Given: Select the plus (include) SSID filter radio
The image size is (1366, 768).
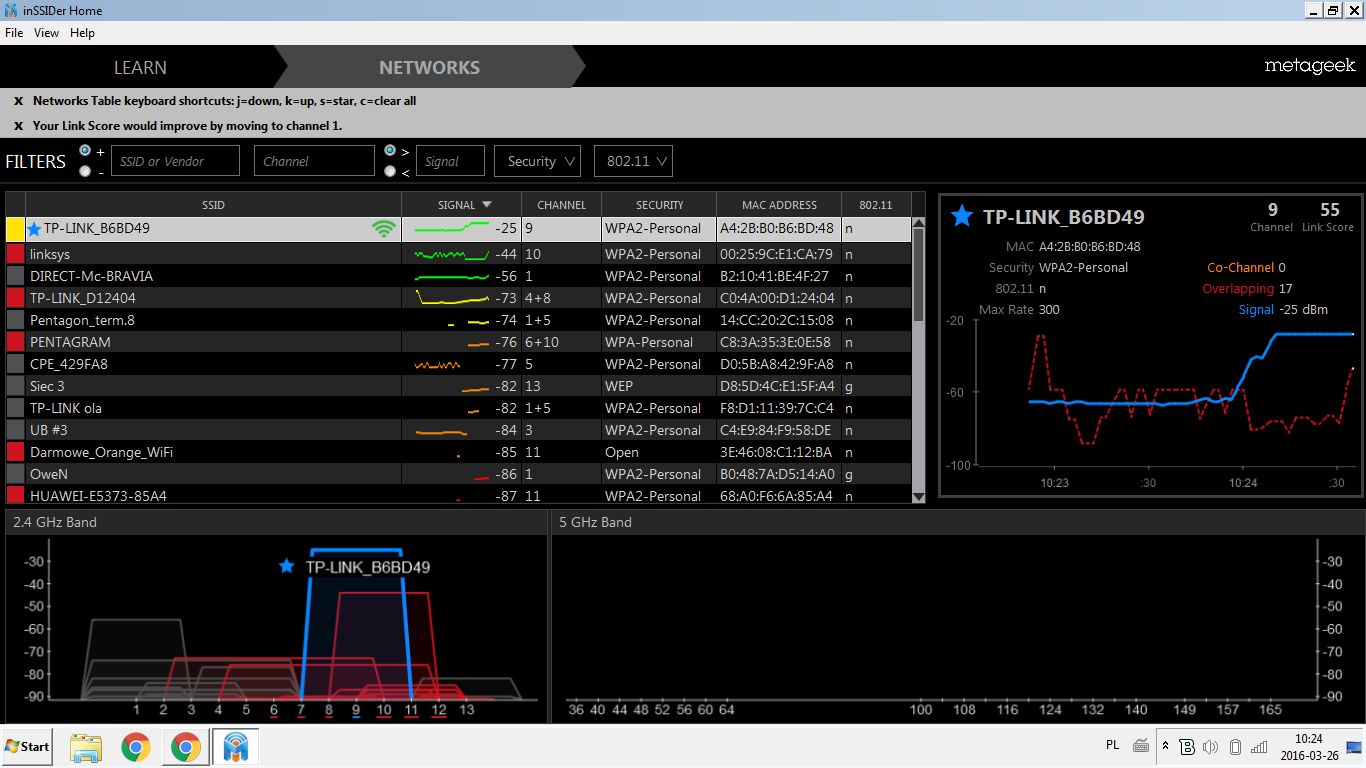Looking at the screenshot, I should pyautogui.click(x=85, y=151).
